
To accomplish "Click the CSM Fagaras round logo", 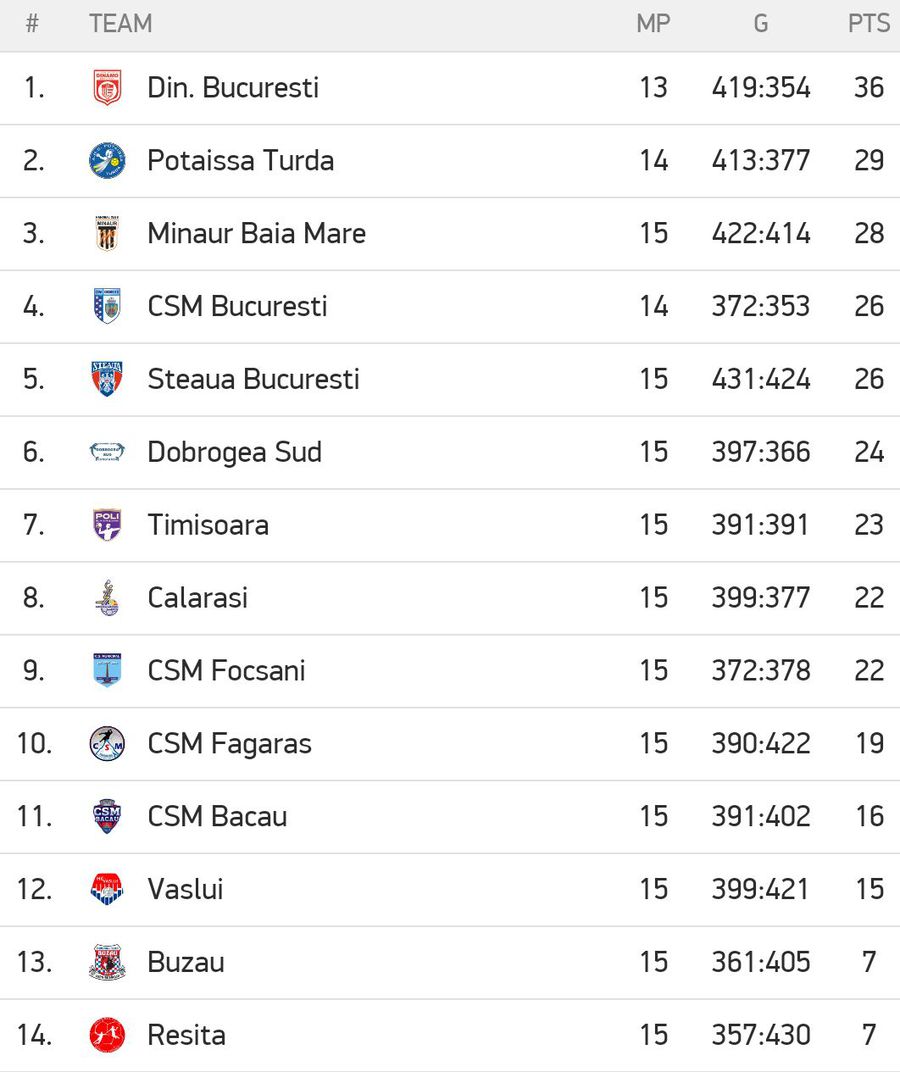I will click(107, 743).
